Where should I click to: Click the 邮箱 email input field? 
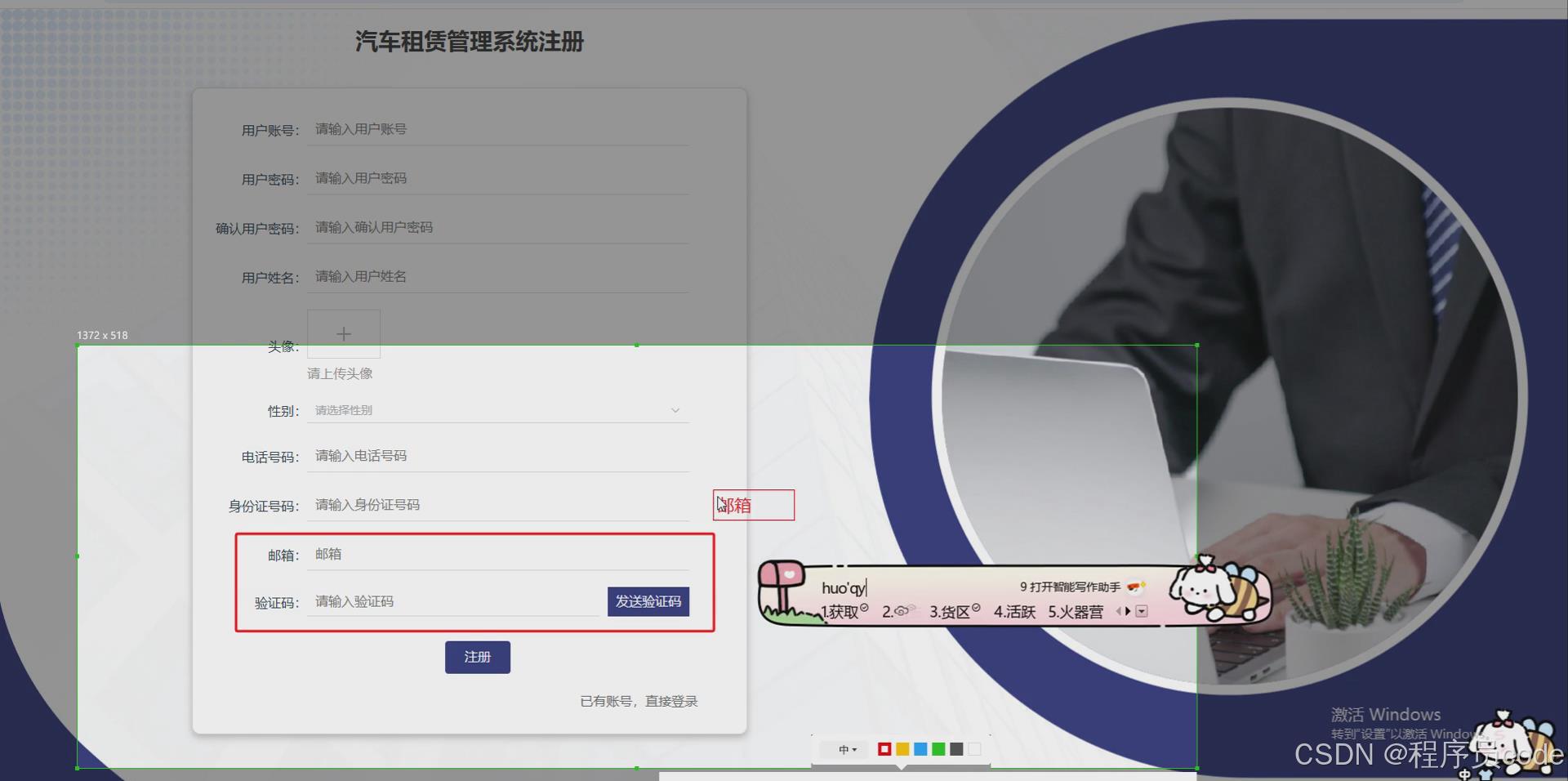pos(498,554)
